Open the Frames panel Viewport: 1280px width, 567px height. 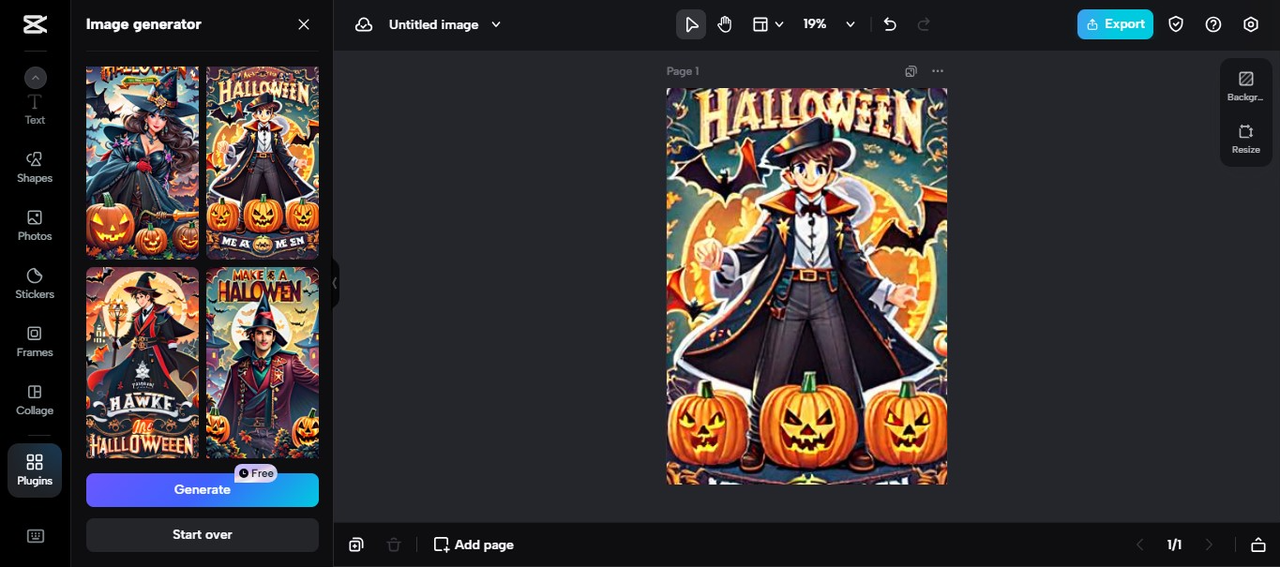(35, 342)
